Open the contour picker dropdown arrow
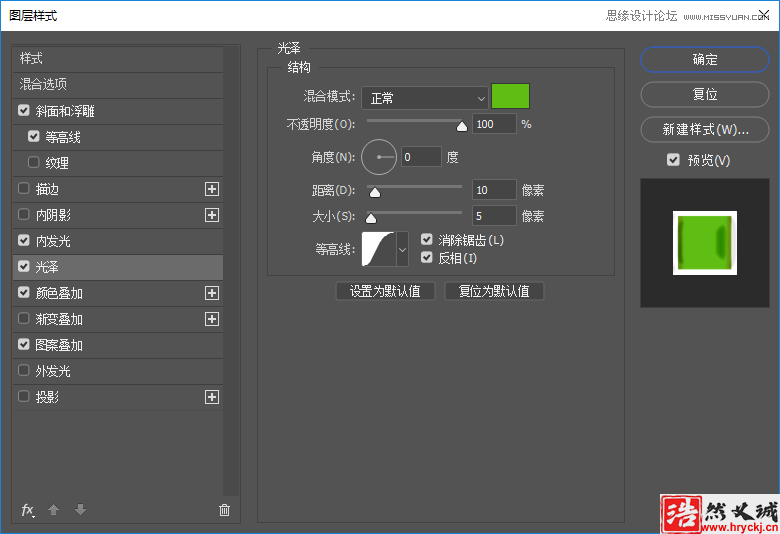The width and height of the screenshot is (780, 534). pyautogui.click(x=402, y=249)
